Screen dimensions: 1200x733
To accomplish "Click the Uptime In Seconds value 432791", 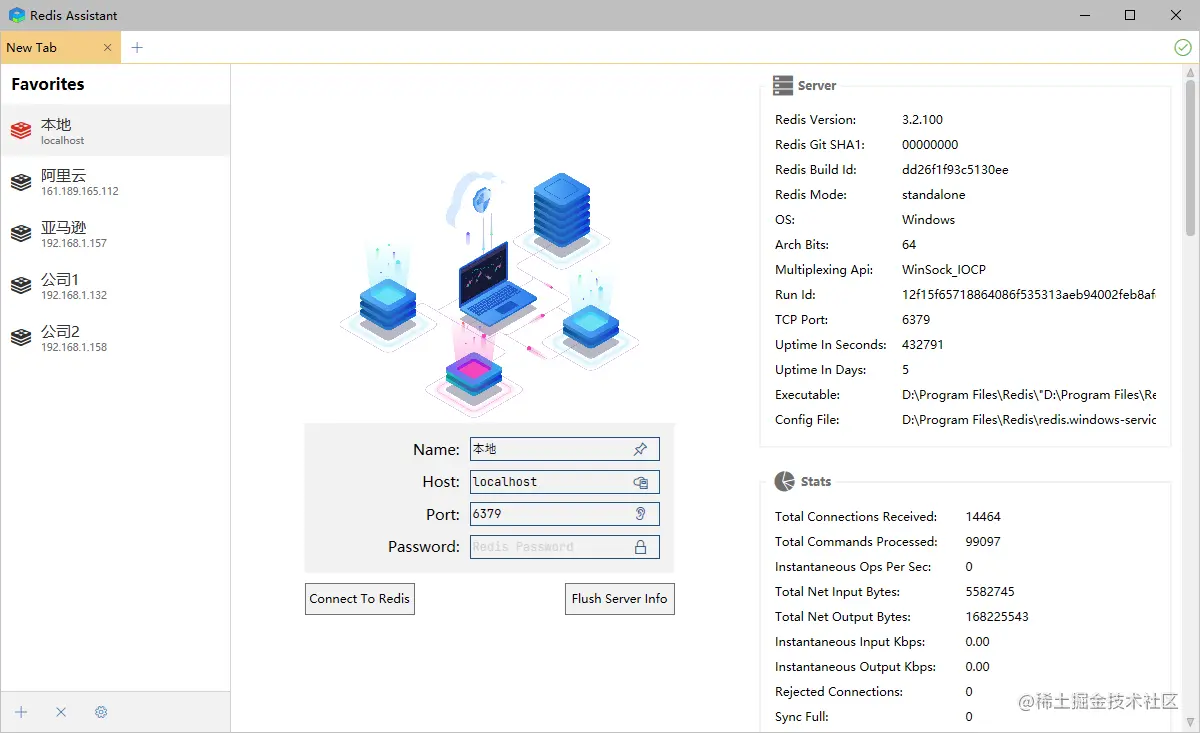I will point(923,345).
